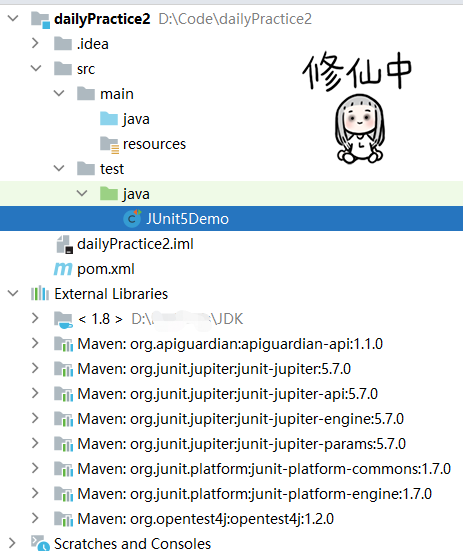Image resolution: width=463 pixels, height=551 pixels.
Task: Select Maven: org.junit.platform:junit-platform-engine:1.7.0 text
Action: coord(255,494)
